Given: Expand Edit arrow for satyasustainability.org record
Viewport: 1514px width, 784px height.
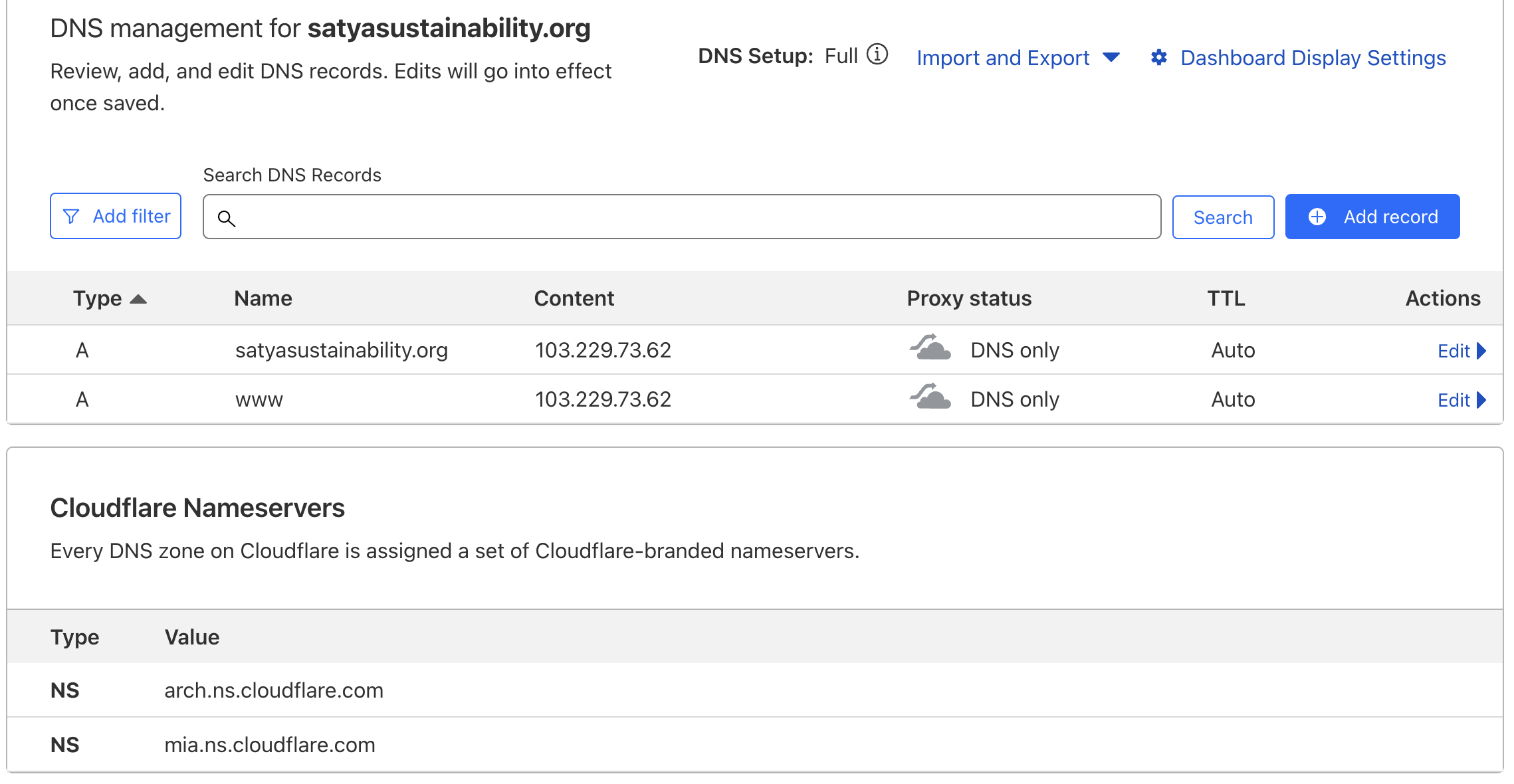Looking at the screenshot, I should tap(1481, 351).
